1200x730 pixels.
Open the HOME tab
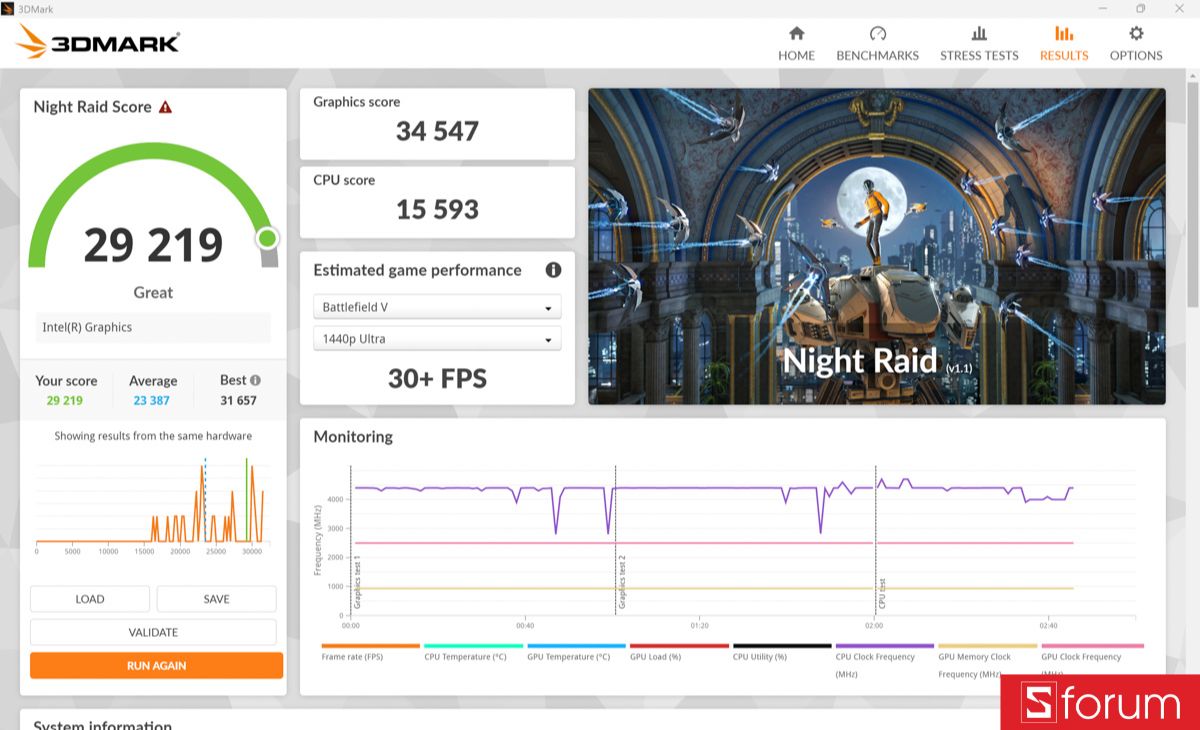point(796,43)
